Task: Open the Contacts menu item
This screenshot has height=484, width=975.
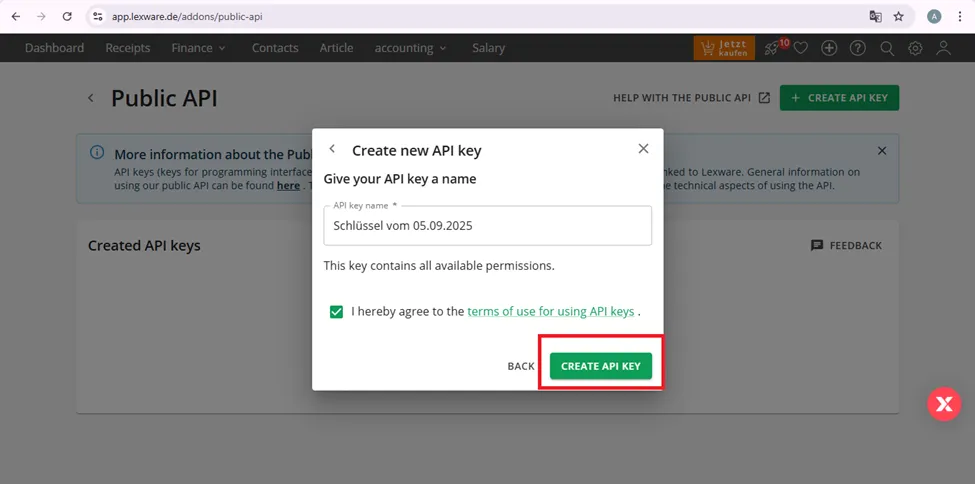Action: (x=275, y=48)
